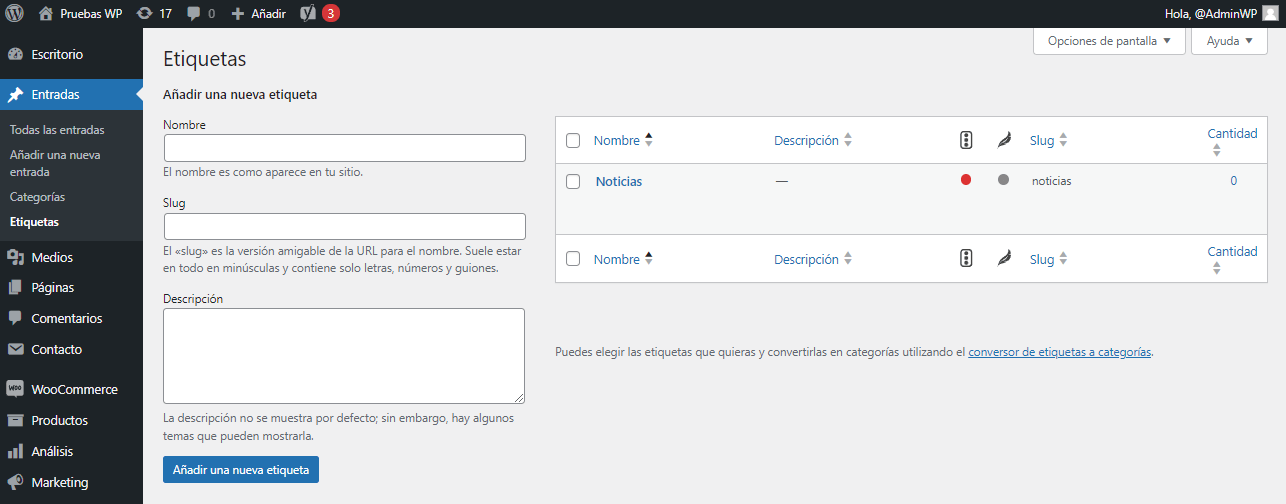Image resolution: width=1286 pixels, height=504 pixels.
Task: Open the Marketing menu label
Action: 60,482
